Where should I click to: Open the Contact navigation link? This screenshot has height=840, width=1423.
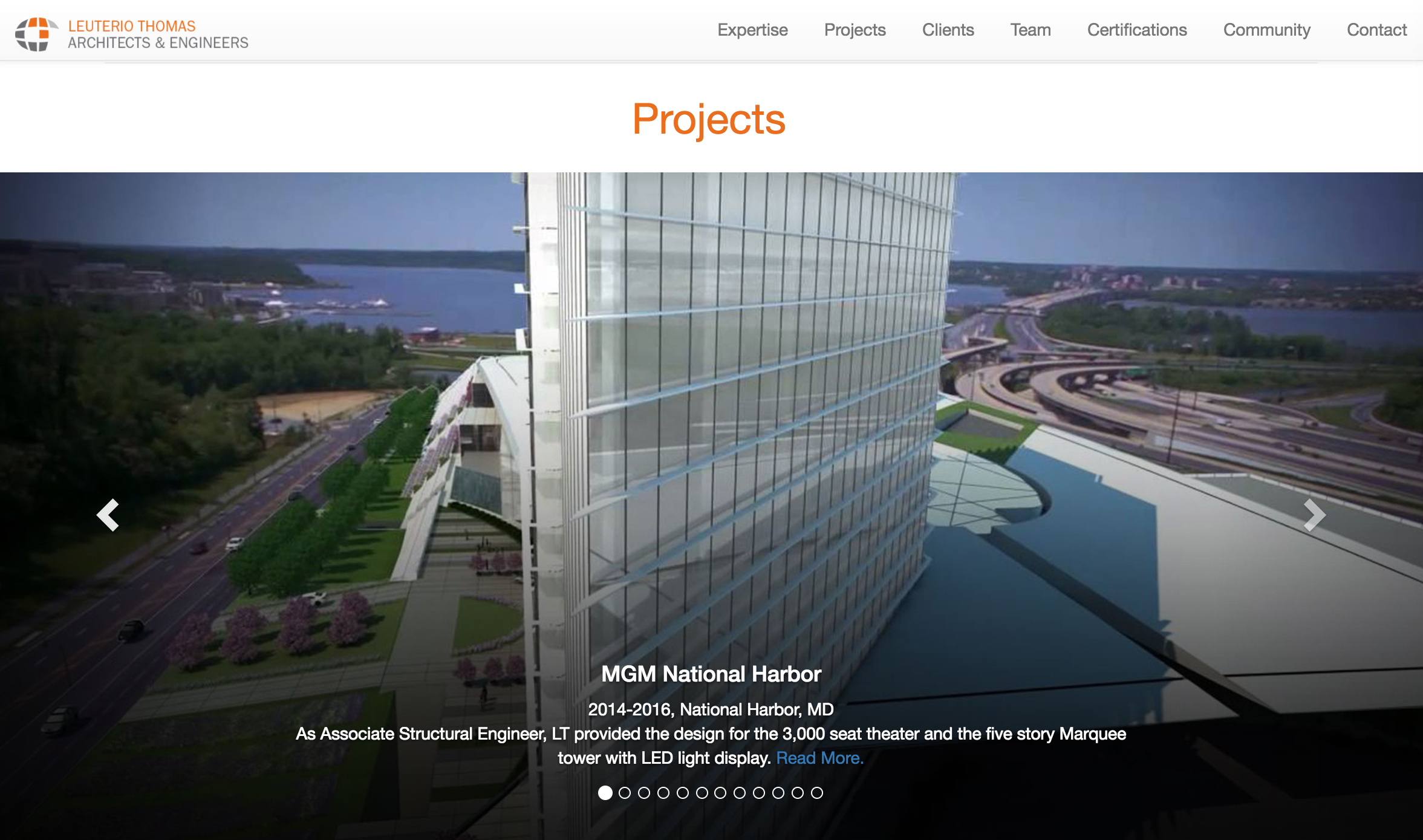(x=1376, y=30)
